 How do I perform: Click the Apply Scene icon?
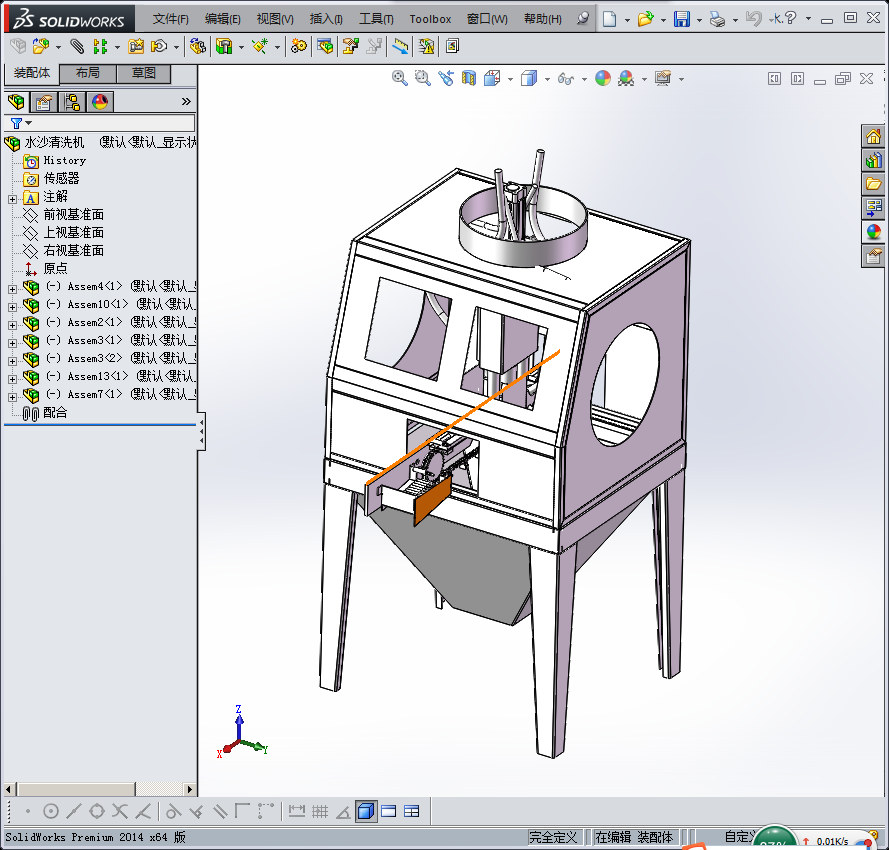pos(626,78)
